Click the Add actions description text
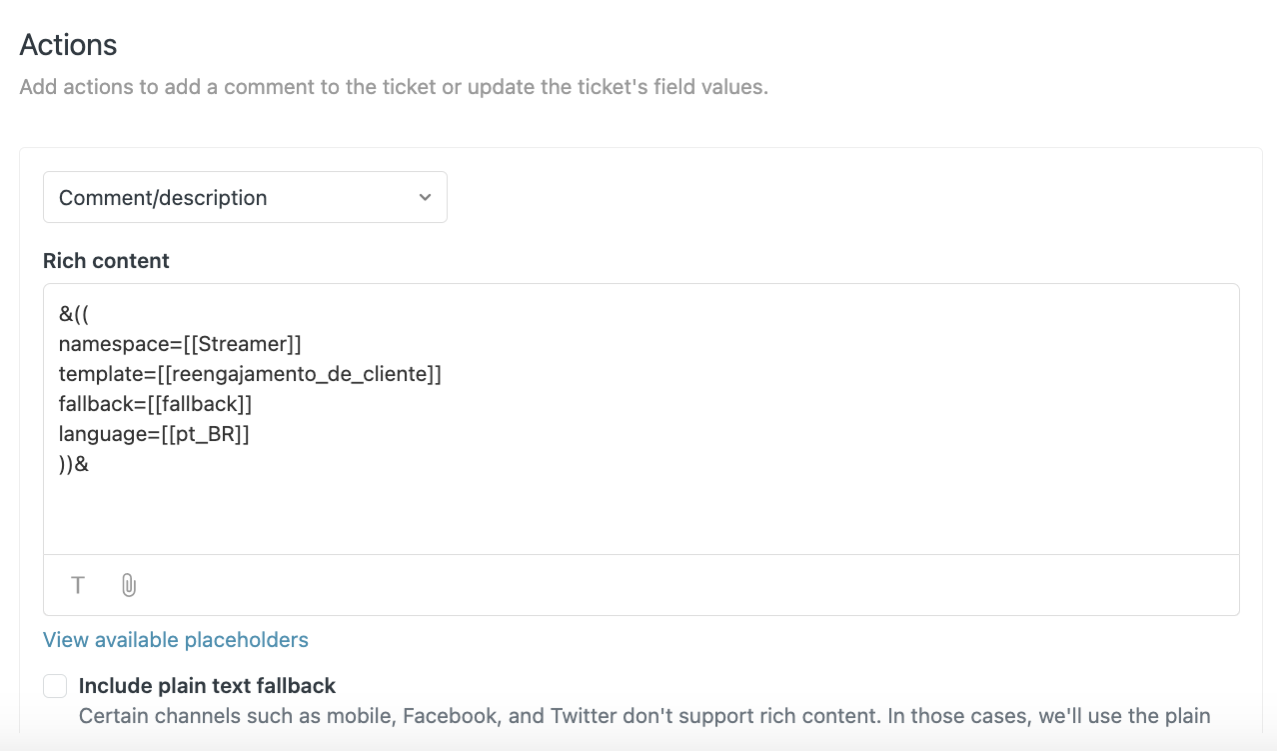1277x751 pixels. click(x=394, y=87)
